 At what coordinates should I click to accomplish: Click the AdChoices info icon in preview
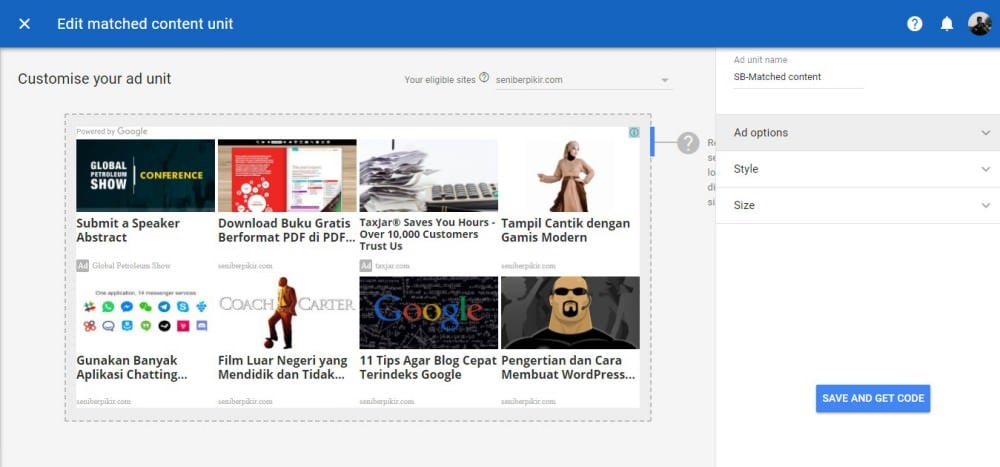(634, 132)
